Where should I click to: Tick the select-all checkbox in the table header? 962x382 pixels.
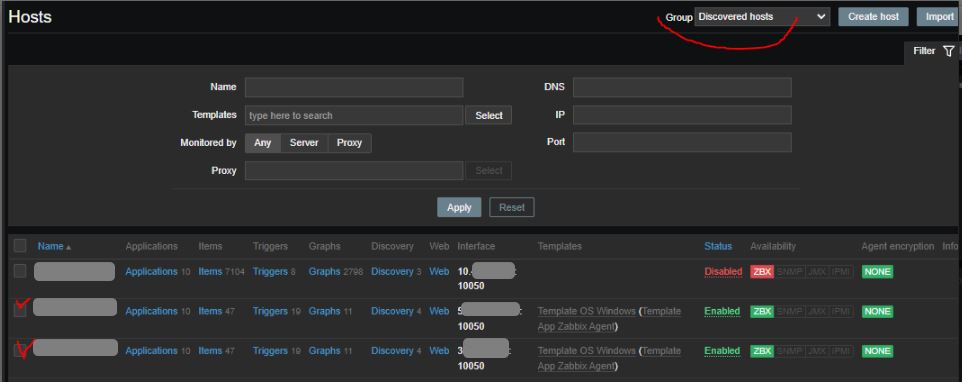point(20,246)
